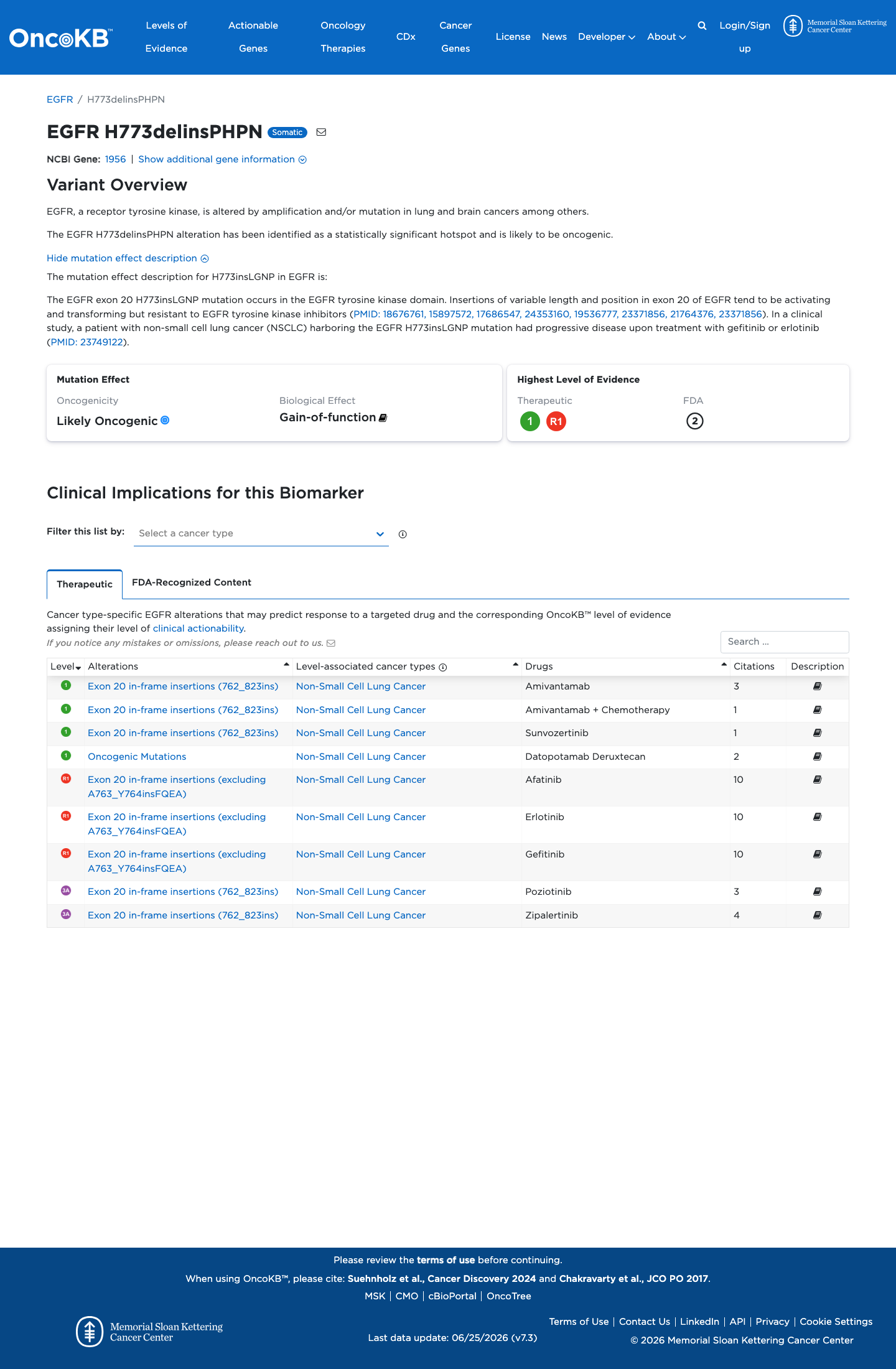Click terms of use footer link

(446, 1260)
